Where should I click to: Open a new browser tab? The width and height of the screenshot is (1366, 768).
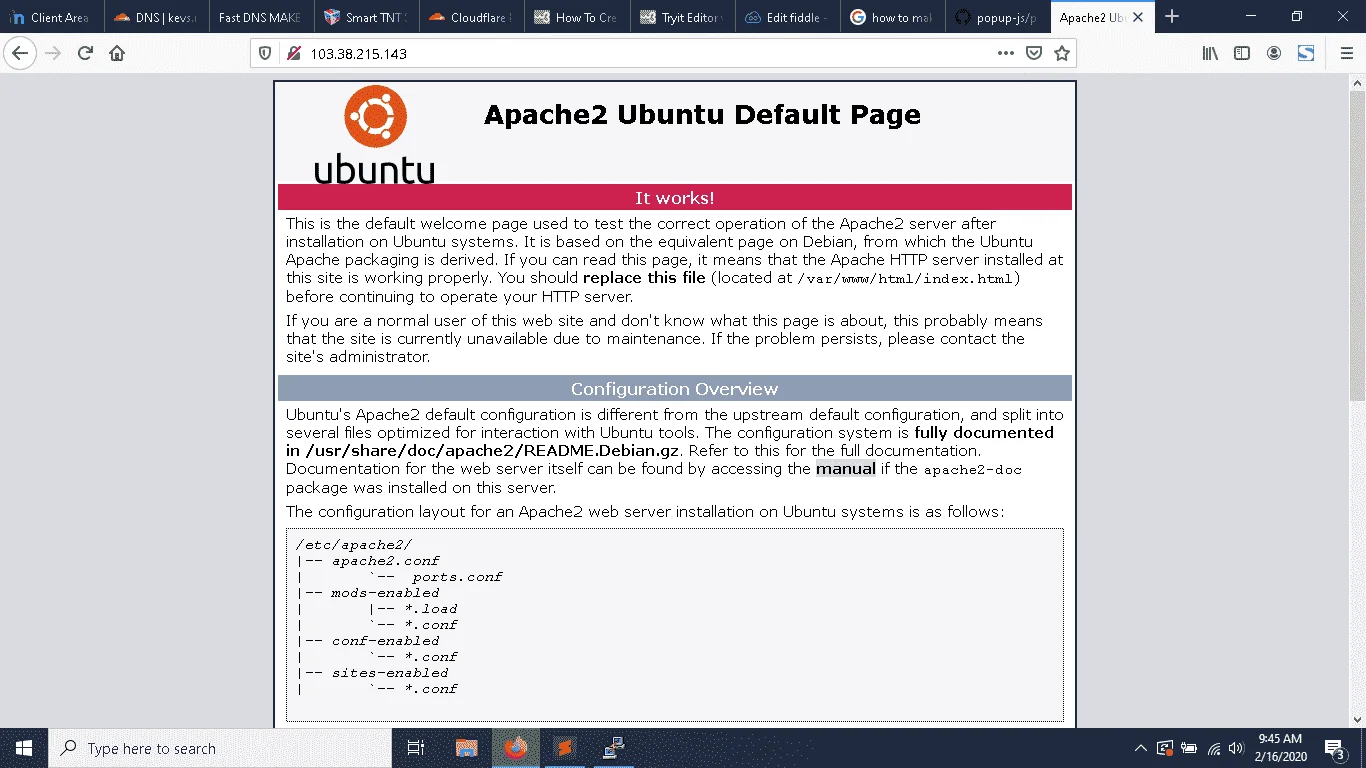[x=1172, y=17]
